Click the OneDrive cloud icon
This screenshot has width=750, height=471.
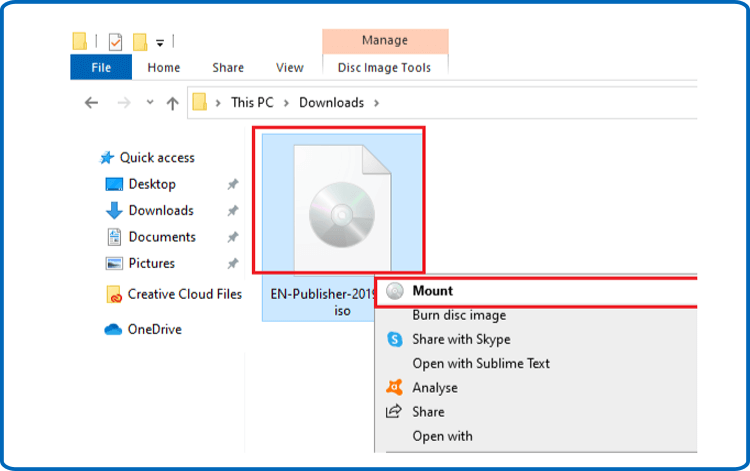[x=113, y=329]
